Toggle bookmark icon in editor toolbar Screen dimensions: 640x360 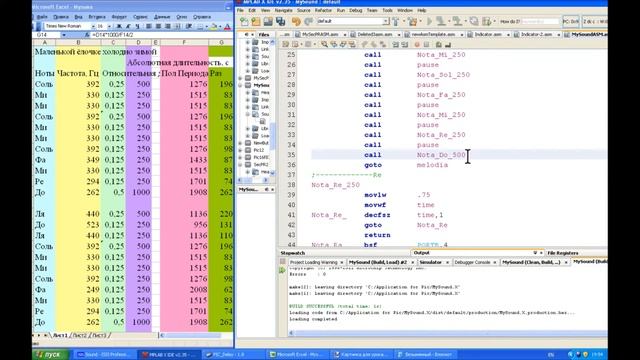(383, 44)
